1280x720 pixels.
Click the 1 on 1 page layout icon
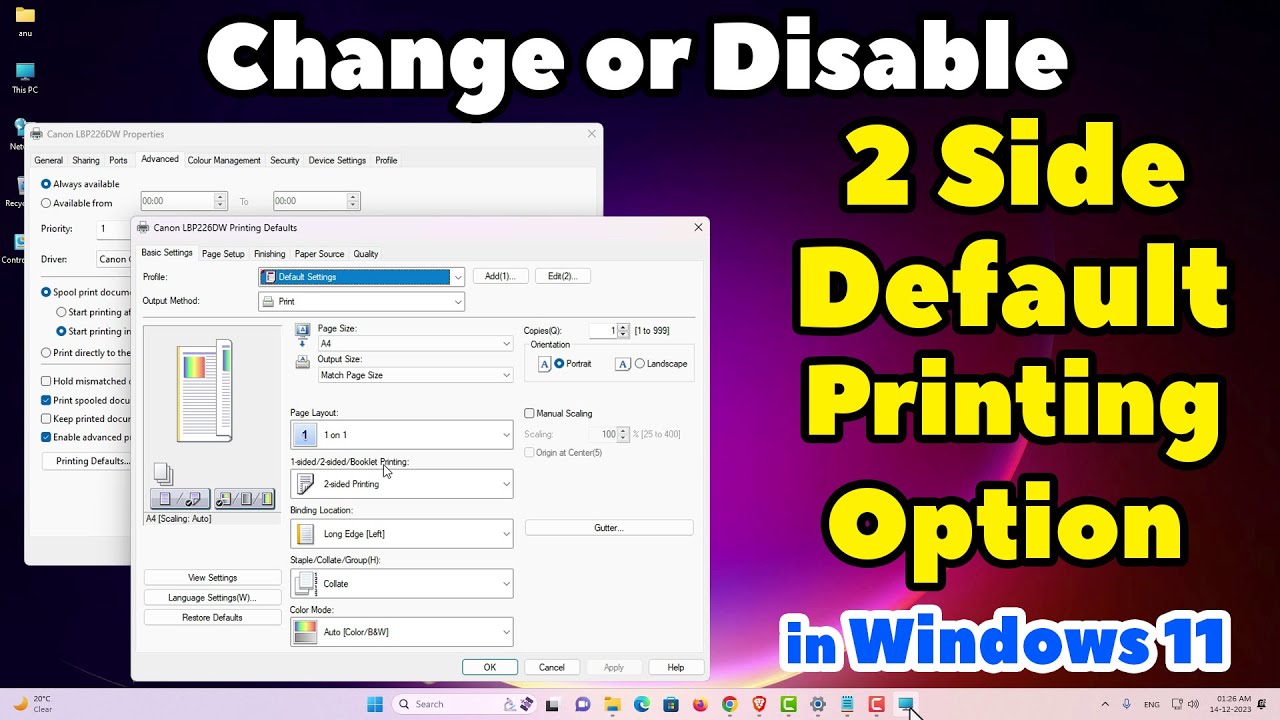pyautogui.click(x=305, y=435)
